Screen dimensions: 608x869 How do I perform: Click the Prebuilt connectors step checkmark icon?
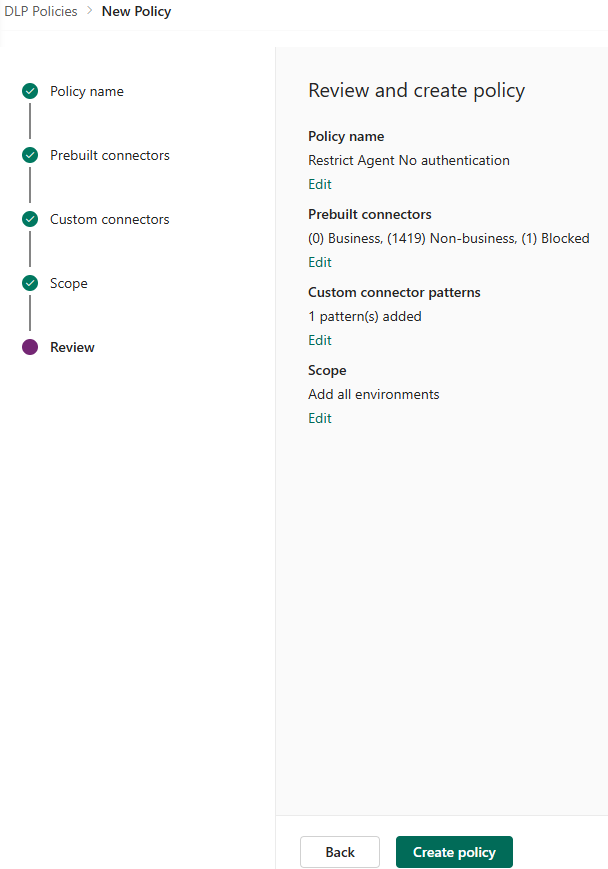tap(30, 155)
